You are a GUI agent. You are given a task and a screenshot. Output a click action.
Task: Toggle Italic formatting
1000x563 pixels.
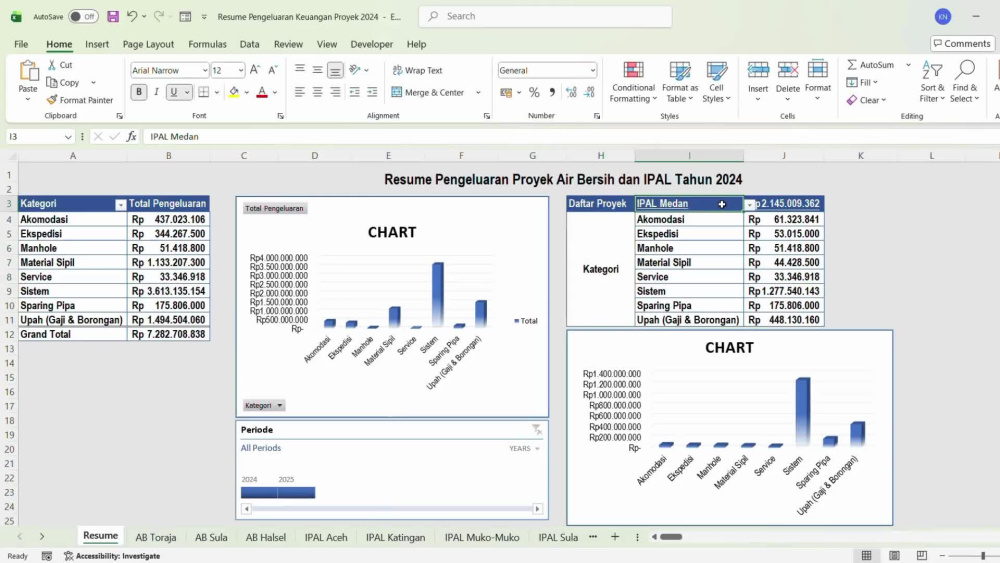point(156,92)
